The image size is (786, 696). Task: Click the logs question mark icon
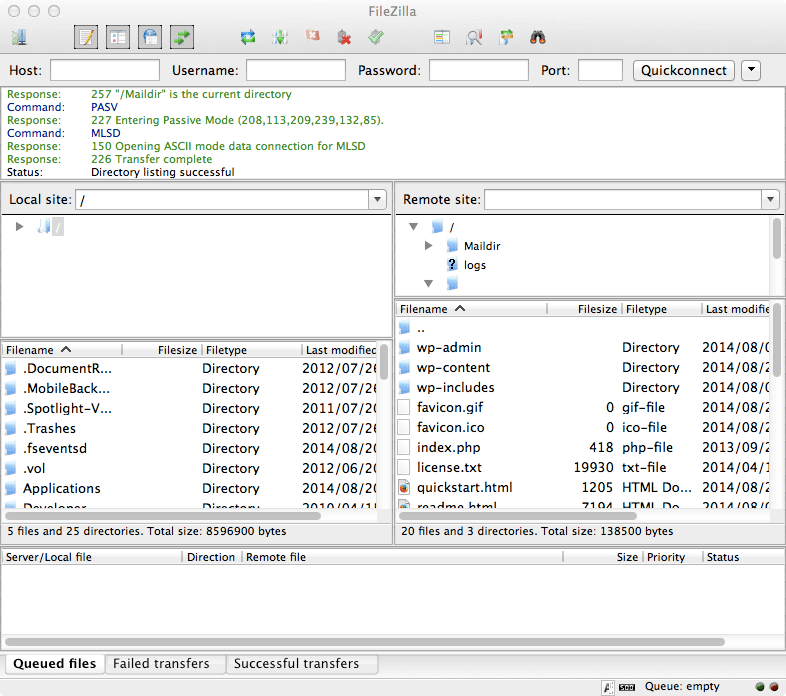tap(452, 264)
